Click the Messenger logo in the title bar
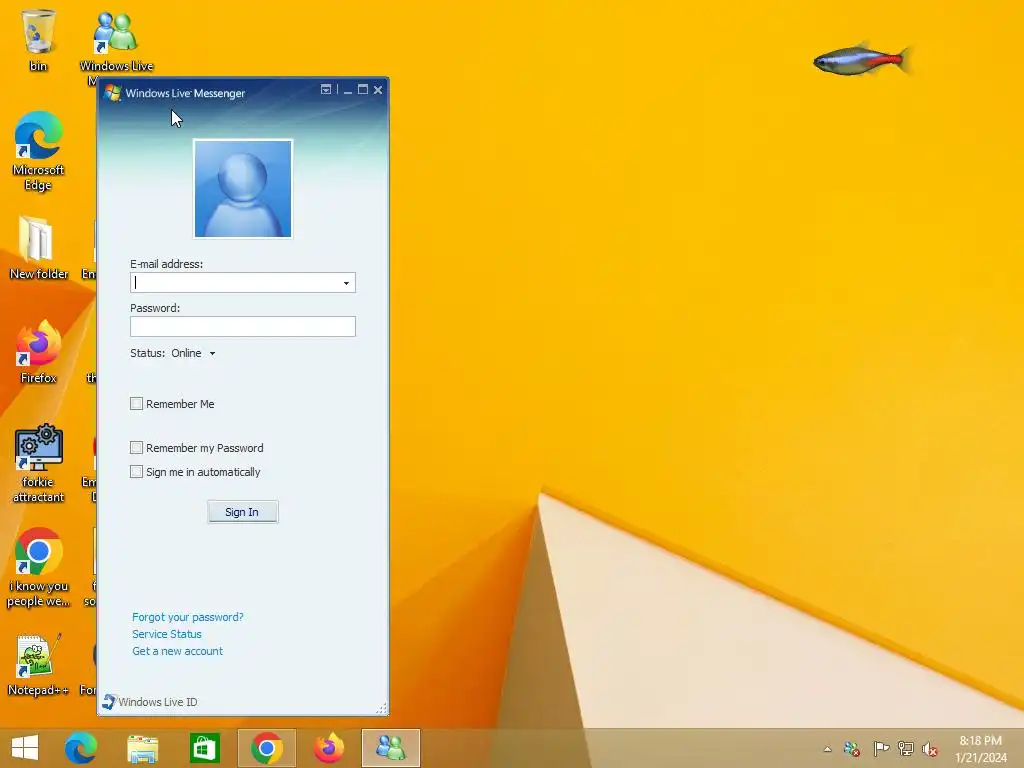This screenshot has height=768, width=1024. (x=113, y=93)
